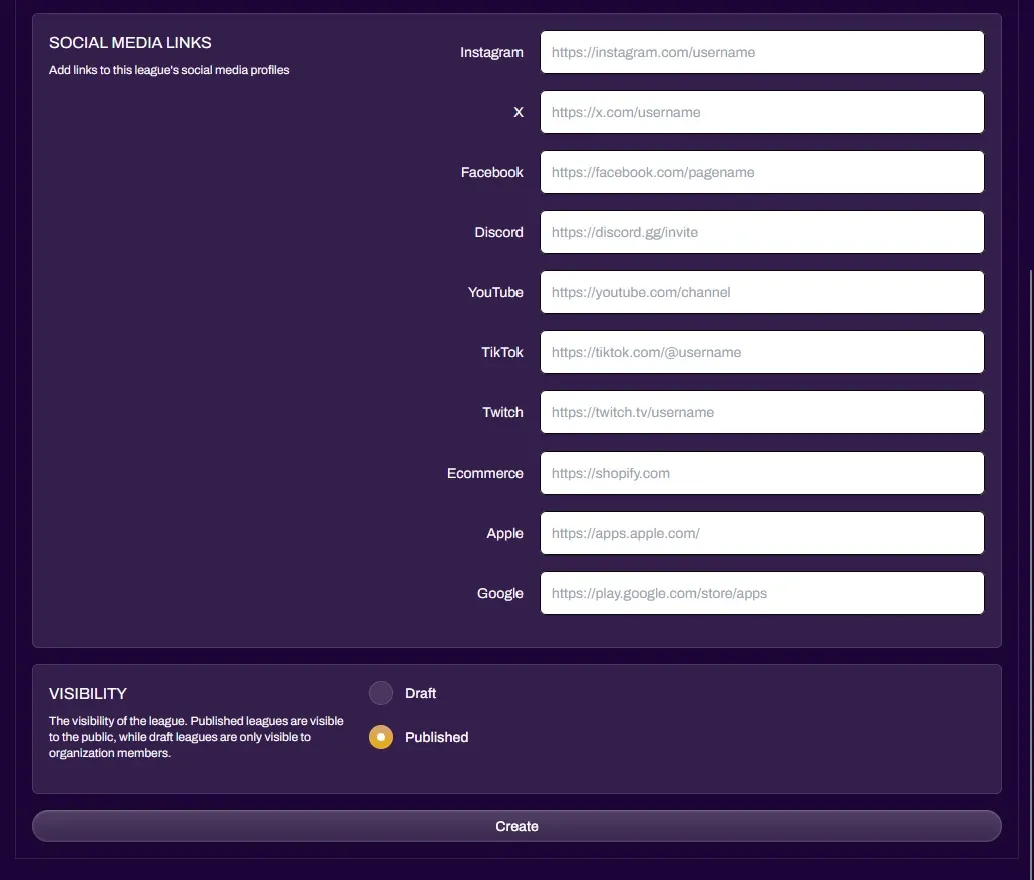Click the Google Play store URL field
This screenshot has height=880, width=1034.
[x=762, y=593]
